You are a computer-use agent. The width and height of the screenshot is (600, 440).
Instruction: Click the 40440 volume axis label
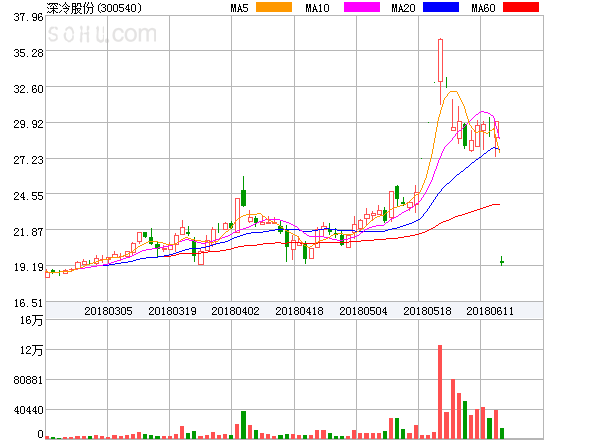pyautogui.click(x=28, y=411)
